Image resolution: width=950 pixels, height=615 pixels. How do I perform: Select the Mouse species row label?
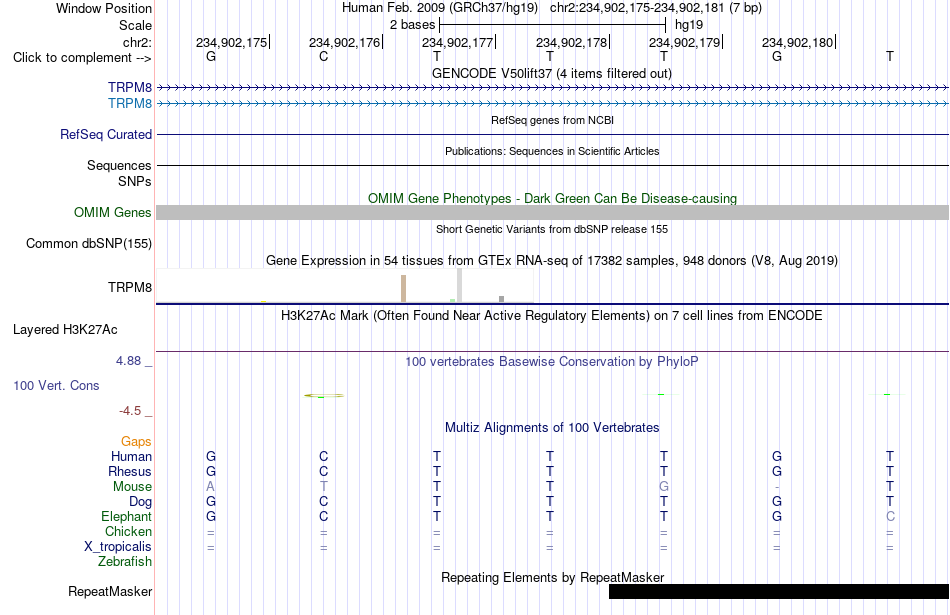pyautogui.click(x=132, y=487)
